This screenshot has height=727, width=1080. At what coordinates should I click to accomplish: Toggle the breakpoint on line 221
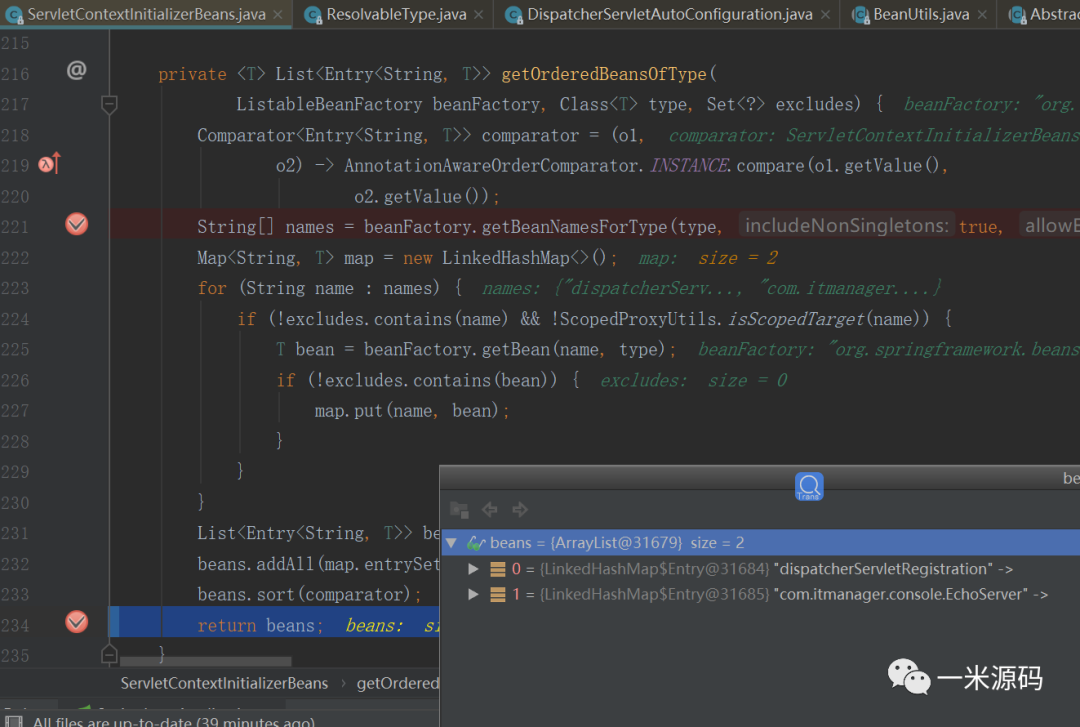point(77,225)
